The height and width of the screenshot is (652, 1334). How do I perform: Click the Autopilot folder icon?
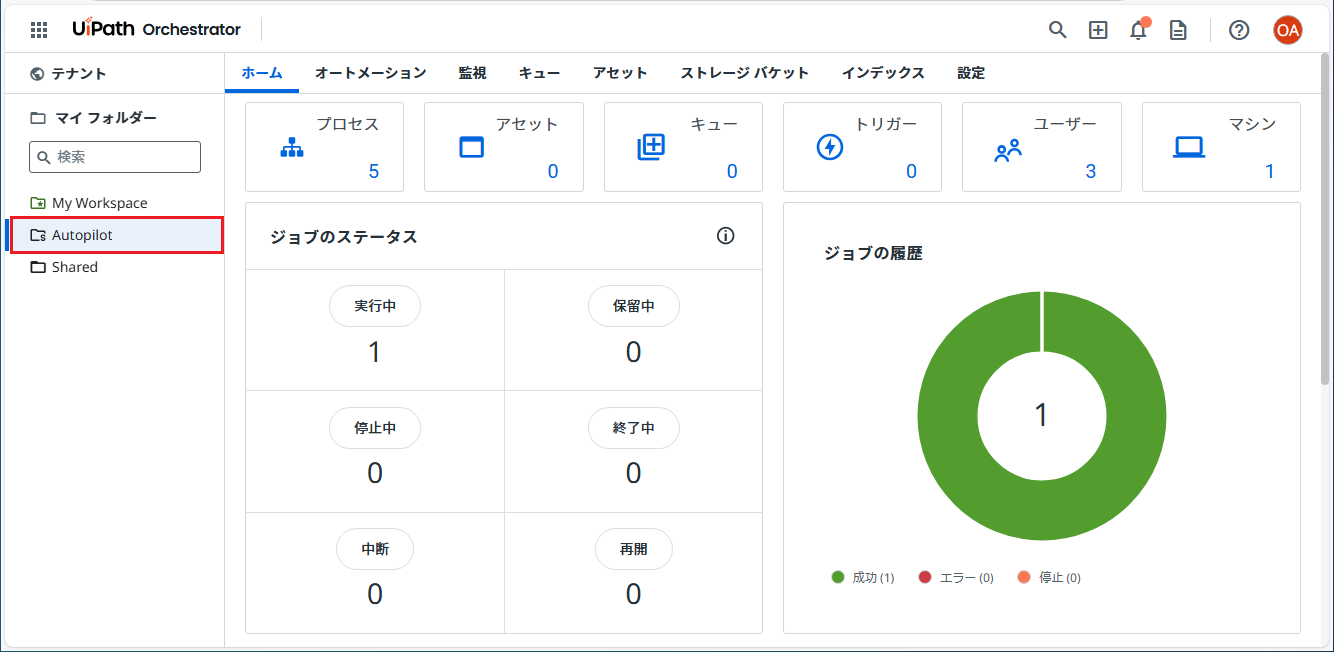38,235
